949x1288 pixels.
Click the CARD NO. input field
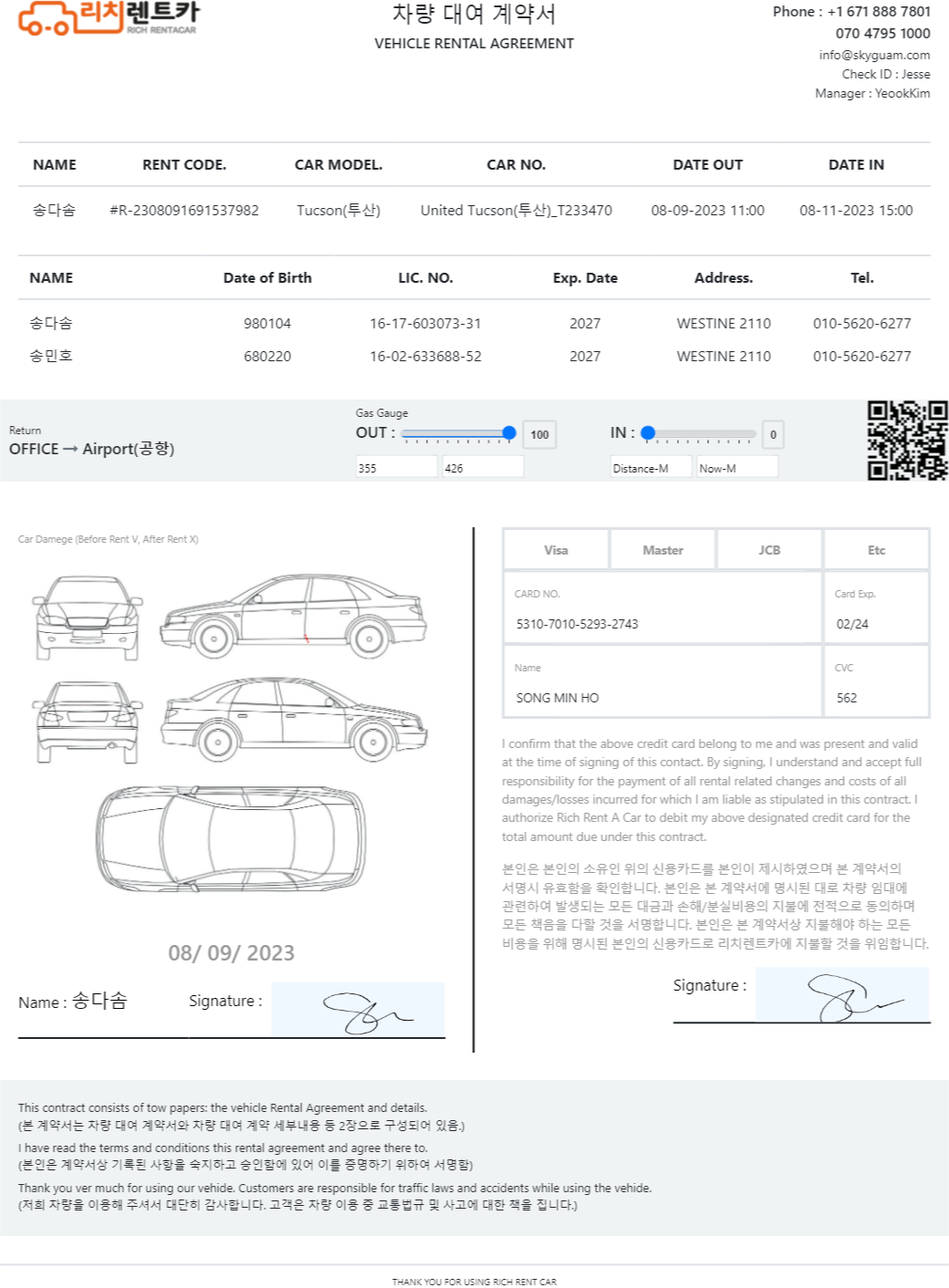(662, 624)
